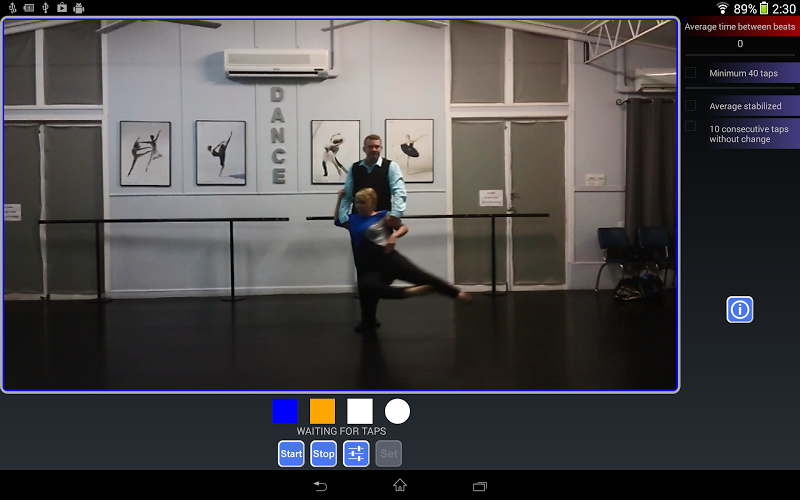Tap the WAITING FOR TAPS status text
This screenshot has height=500, width=800.
coord(341,431)
